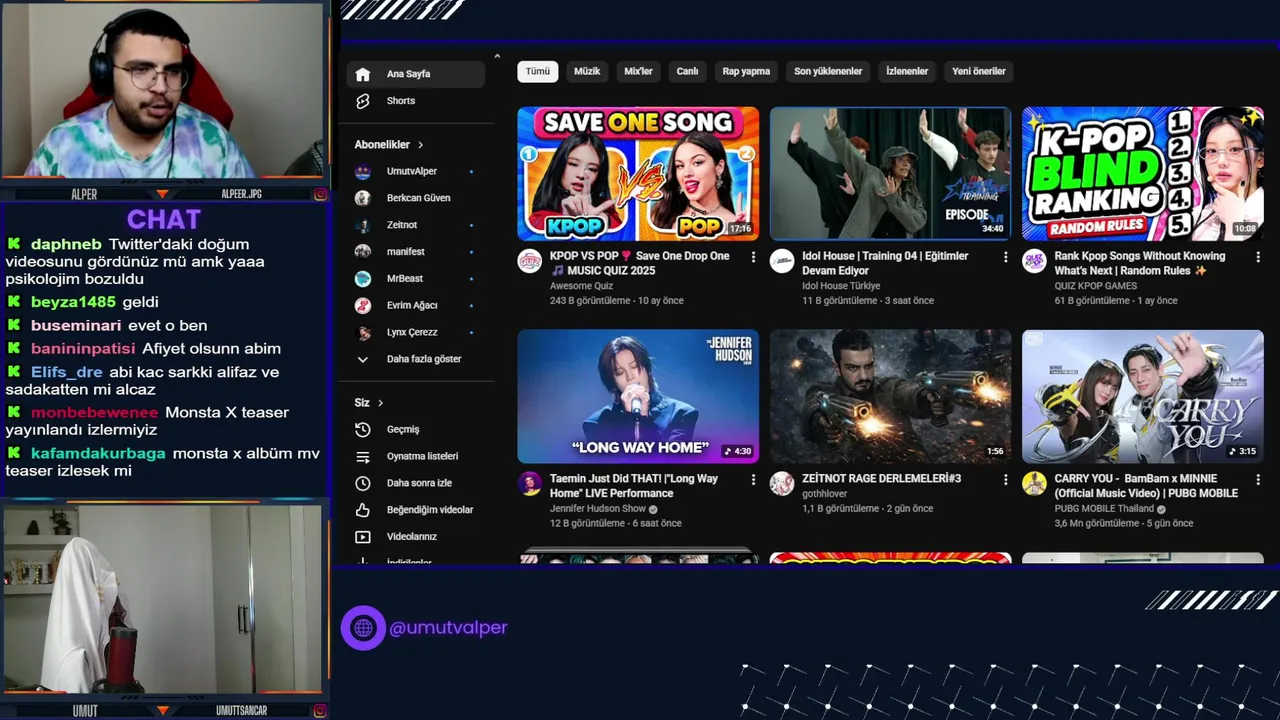Open Daha sonra izle clock icon
This screenshot has height=720, width=1280.
coord(363,483)
